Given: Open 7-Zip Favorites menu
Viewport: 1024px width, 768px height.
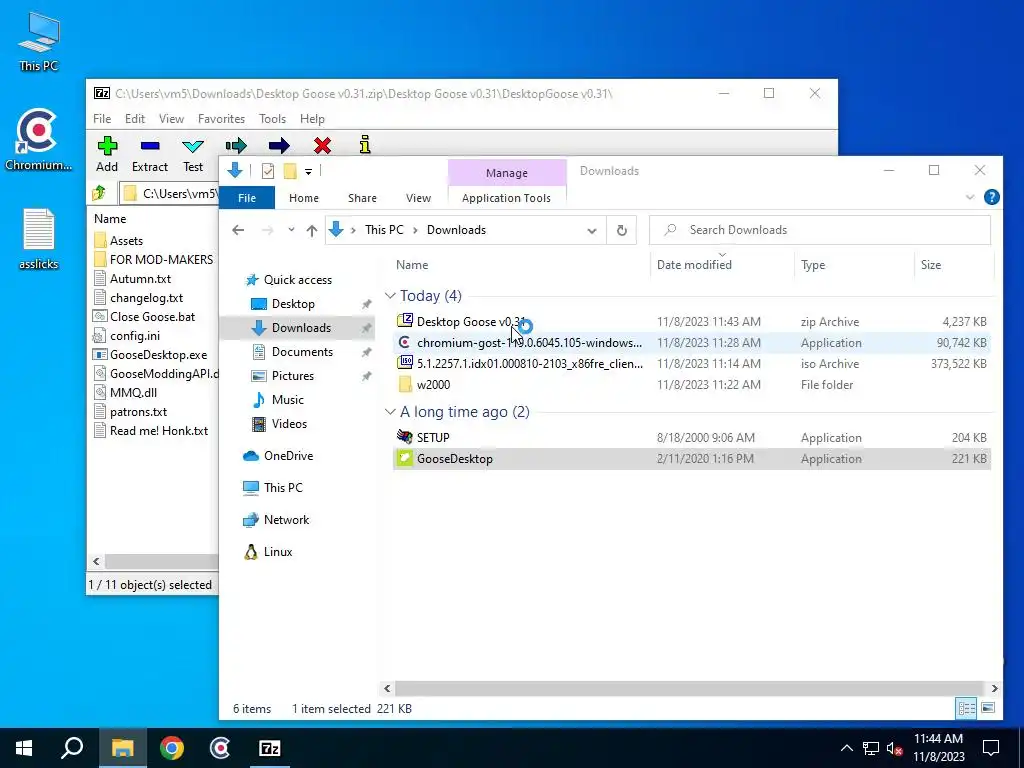Looking at the screenshot, I should click(221, 119).
